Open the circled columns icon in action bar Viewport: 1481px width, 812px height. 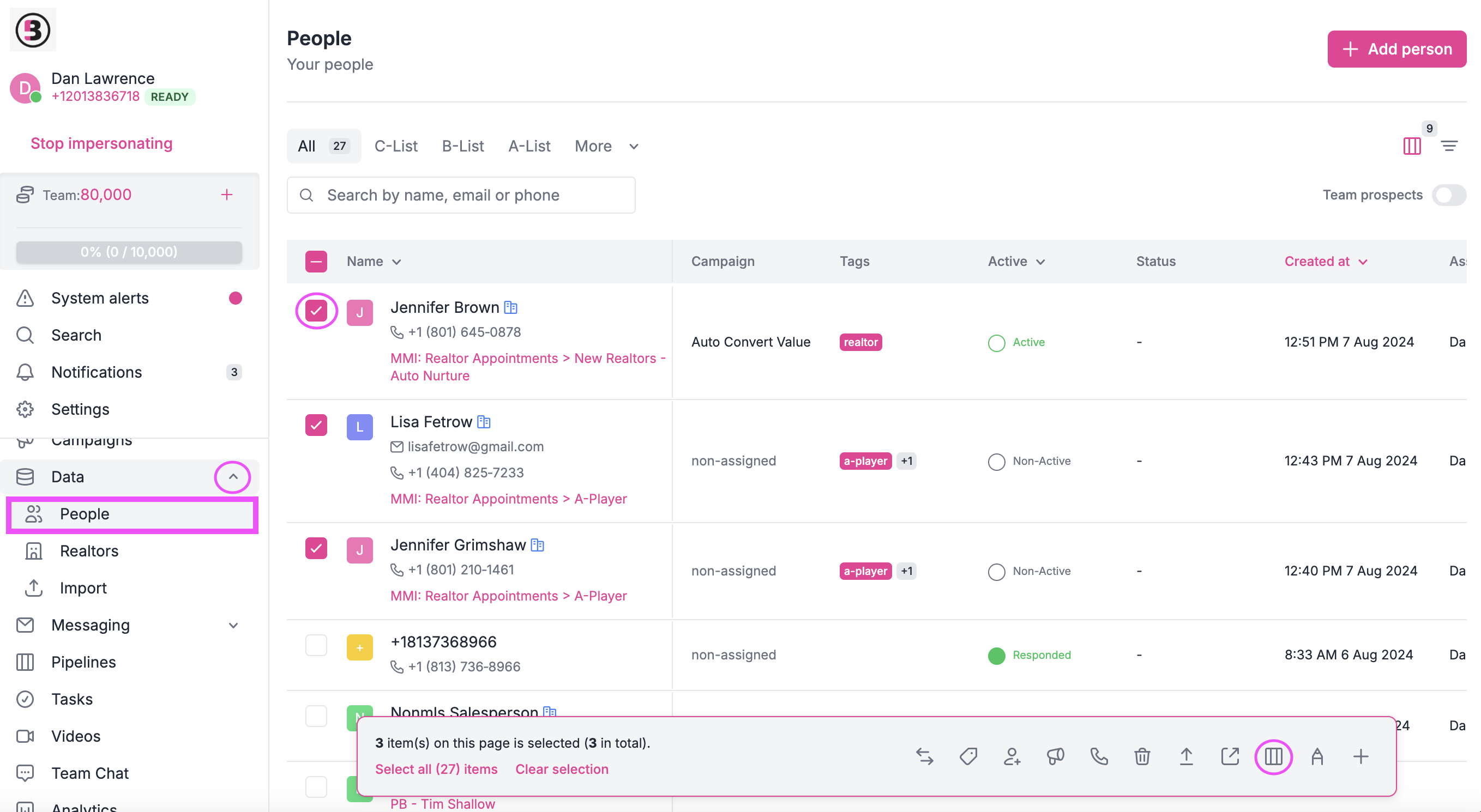(1273, 757)
